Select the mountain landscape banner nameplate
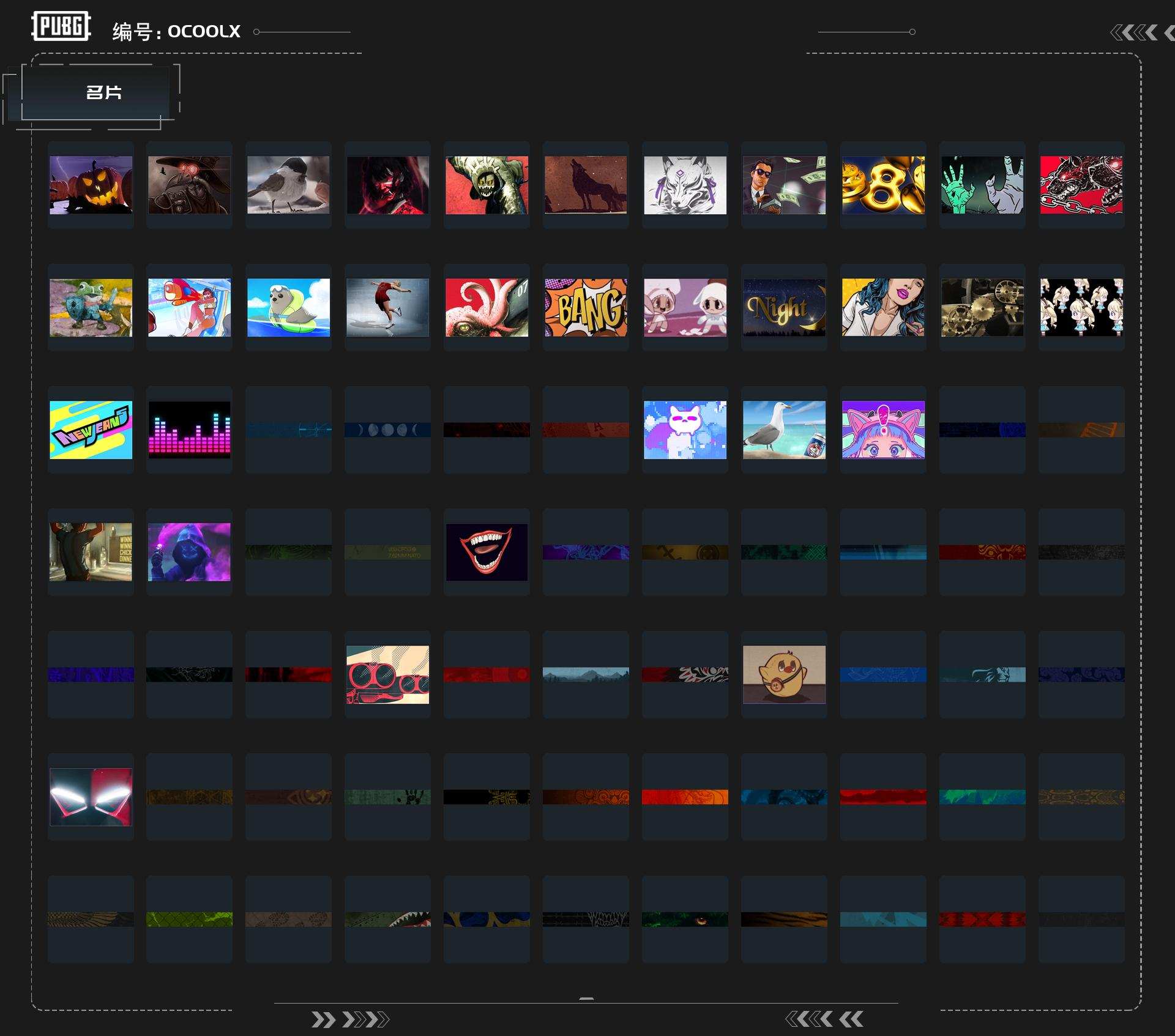 click(x=586, y=674)
